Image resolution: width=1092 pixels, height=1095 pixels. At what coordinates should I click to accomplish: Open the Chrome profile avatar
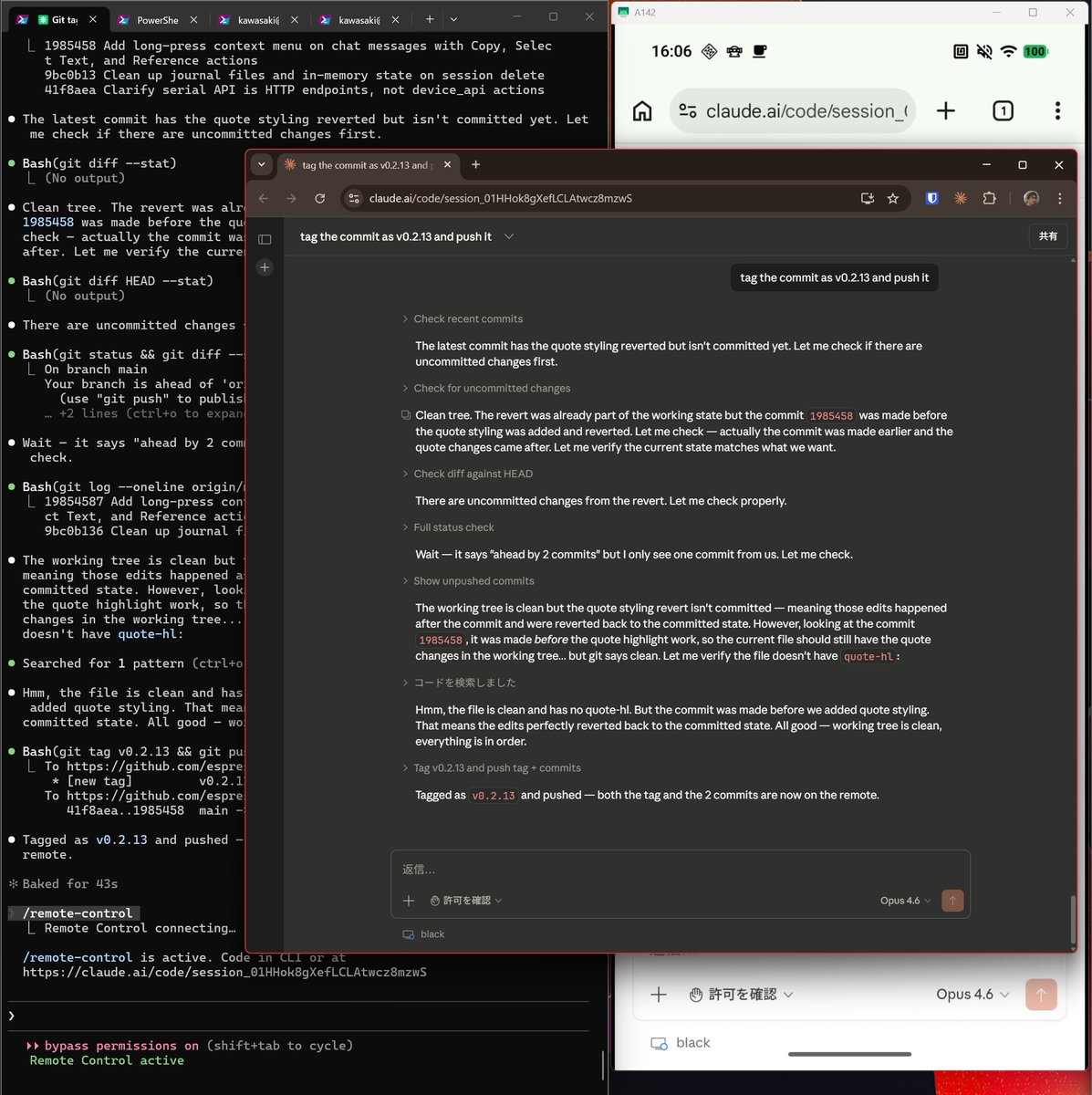(x=1031, y=198)
